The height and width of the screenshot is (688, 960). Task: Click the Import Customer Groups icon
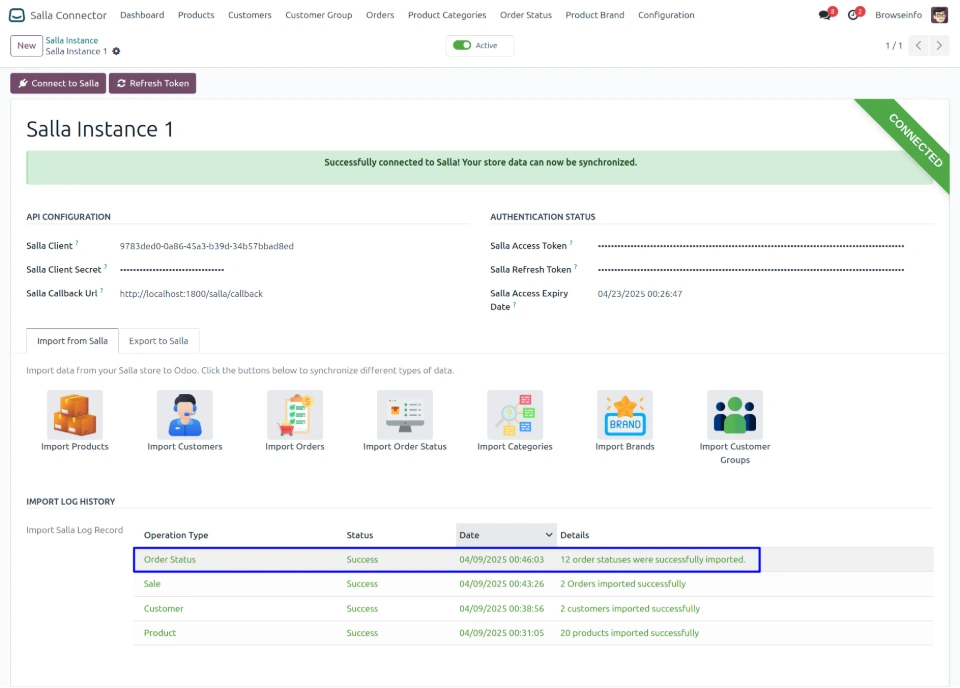[x=735, y=415]
